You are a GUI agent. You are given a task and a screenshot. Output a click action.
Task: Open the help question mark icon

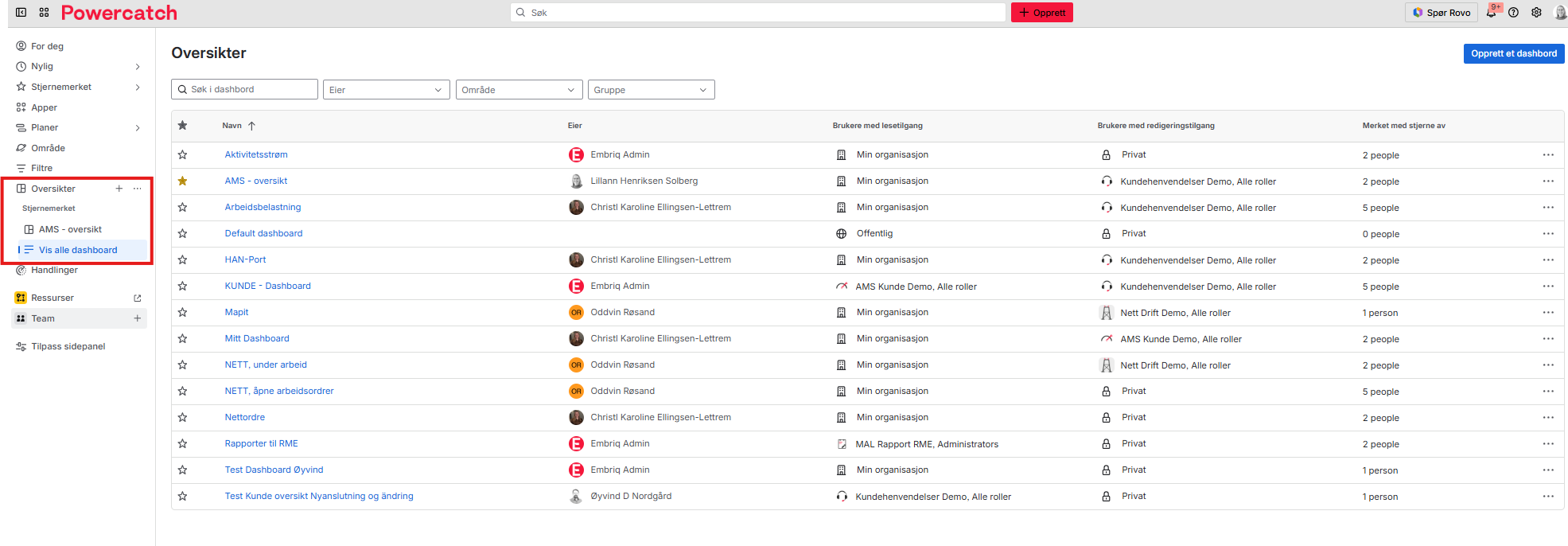[x=1514, y=13]
